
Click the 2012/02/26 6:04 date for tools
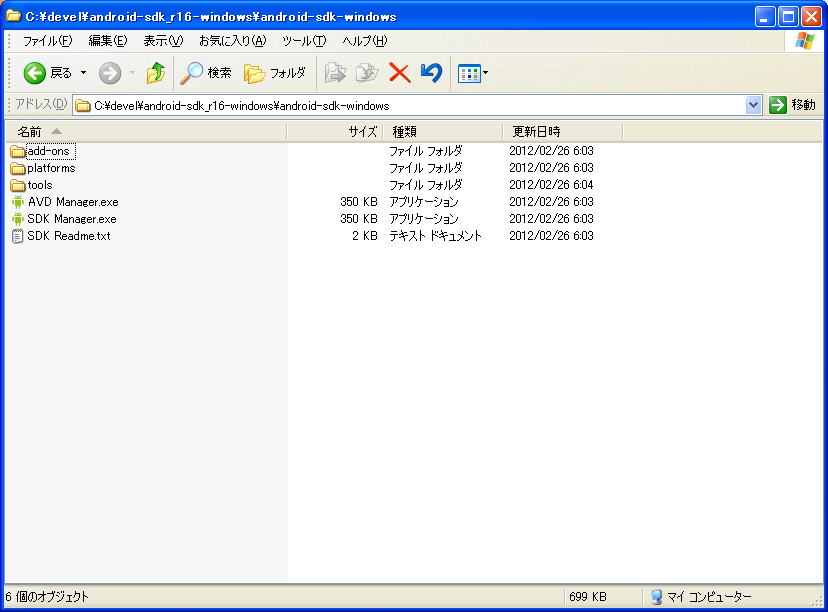[551, 185]
